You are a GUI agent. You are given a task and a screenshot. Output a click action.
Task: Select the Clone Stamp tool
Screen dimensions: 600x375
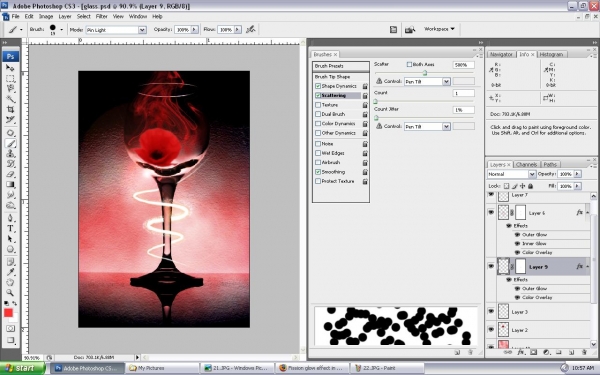[x=10, y=154]
